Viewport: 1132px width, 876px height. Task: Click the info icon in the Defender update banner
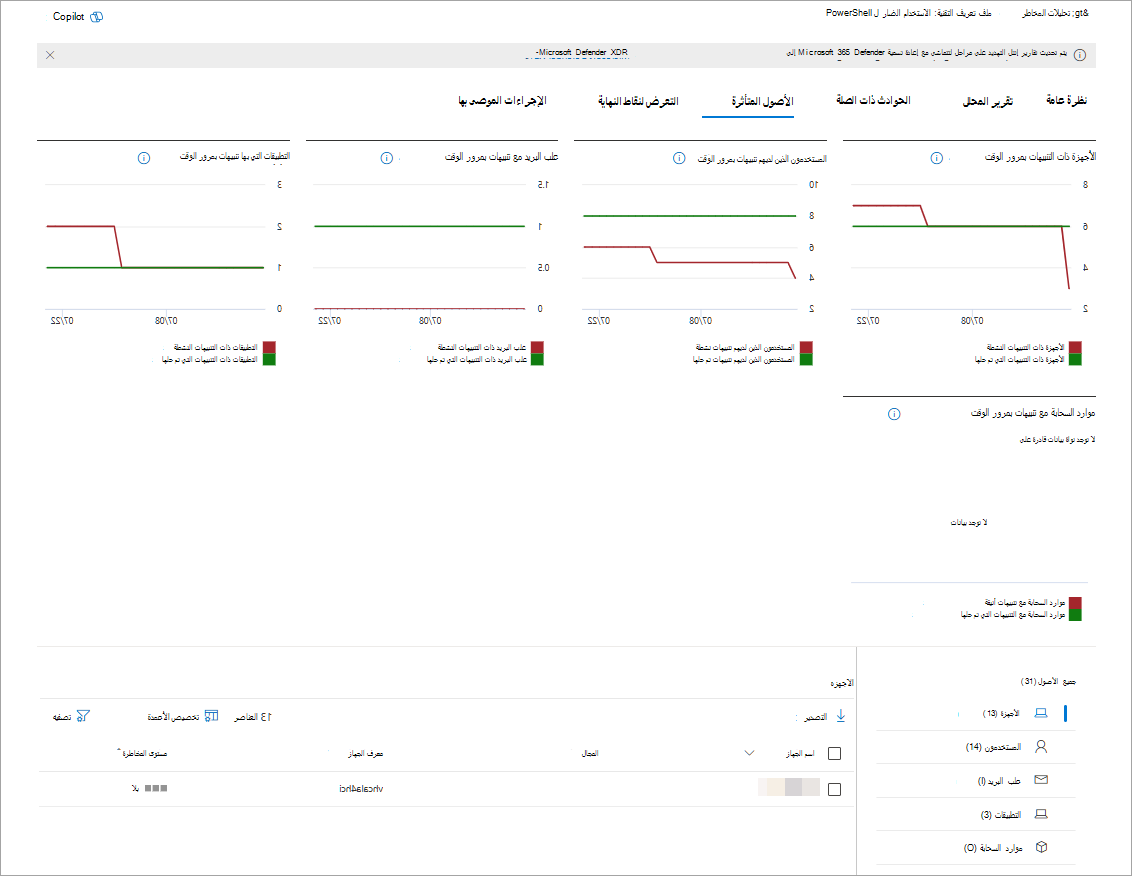point(1079,55)
